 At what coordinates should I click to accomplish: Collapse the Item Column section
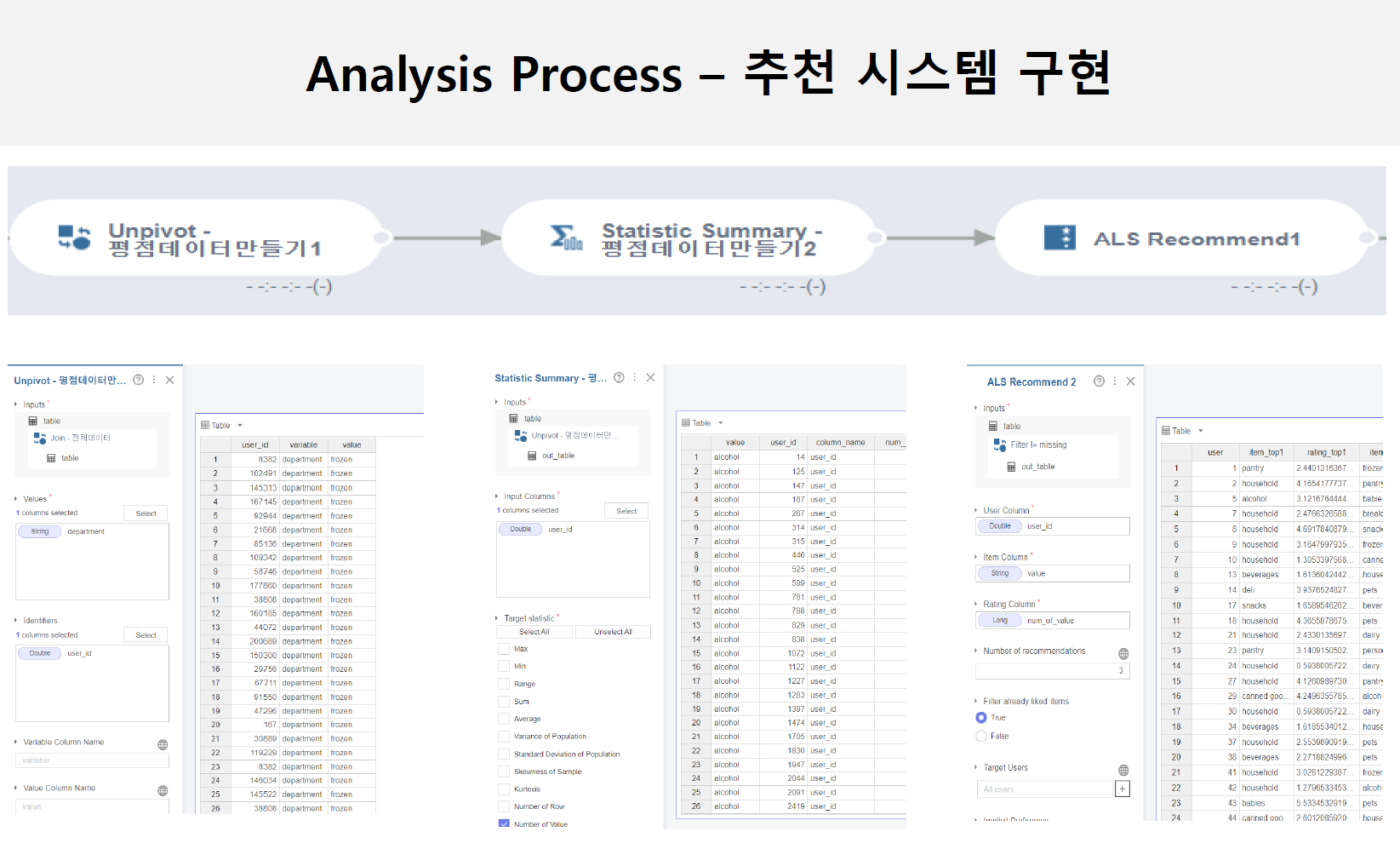click(976, 557)
